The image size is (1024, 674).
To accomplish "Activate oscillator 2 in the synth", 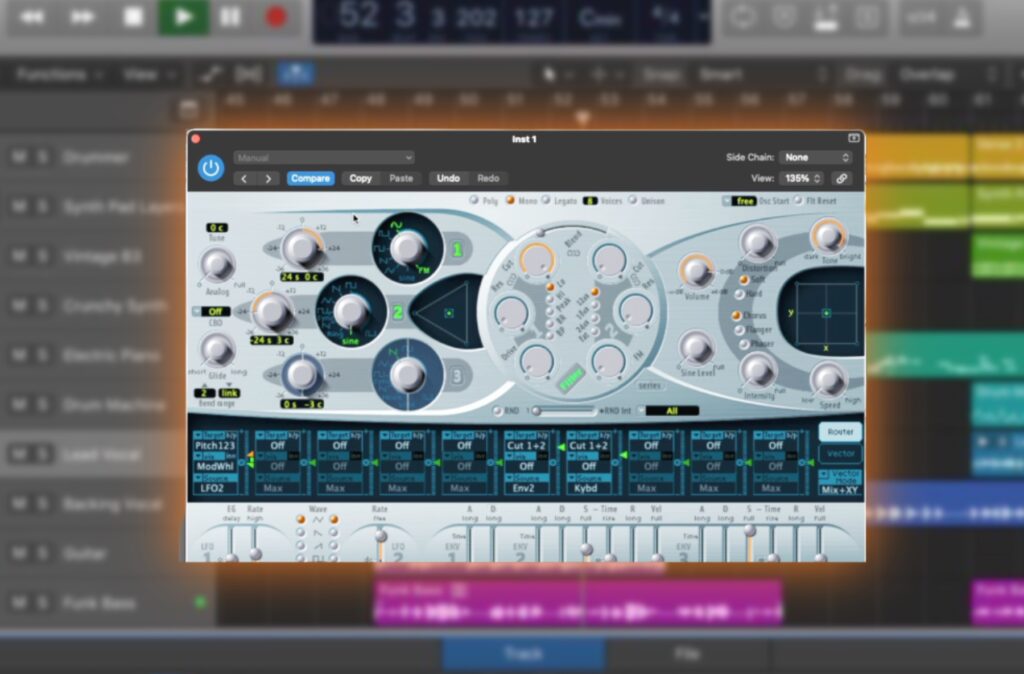I will point(396,310).
